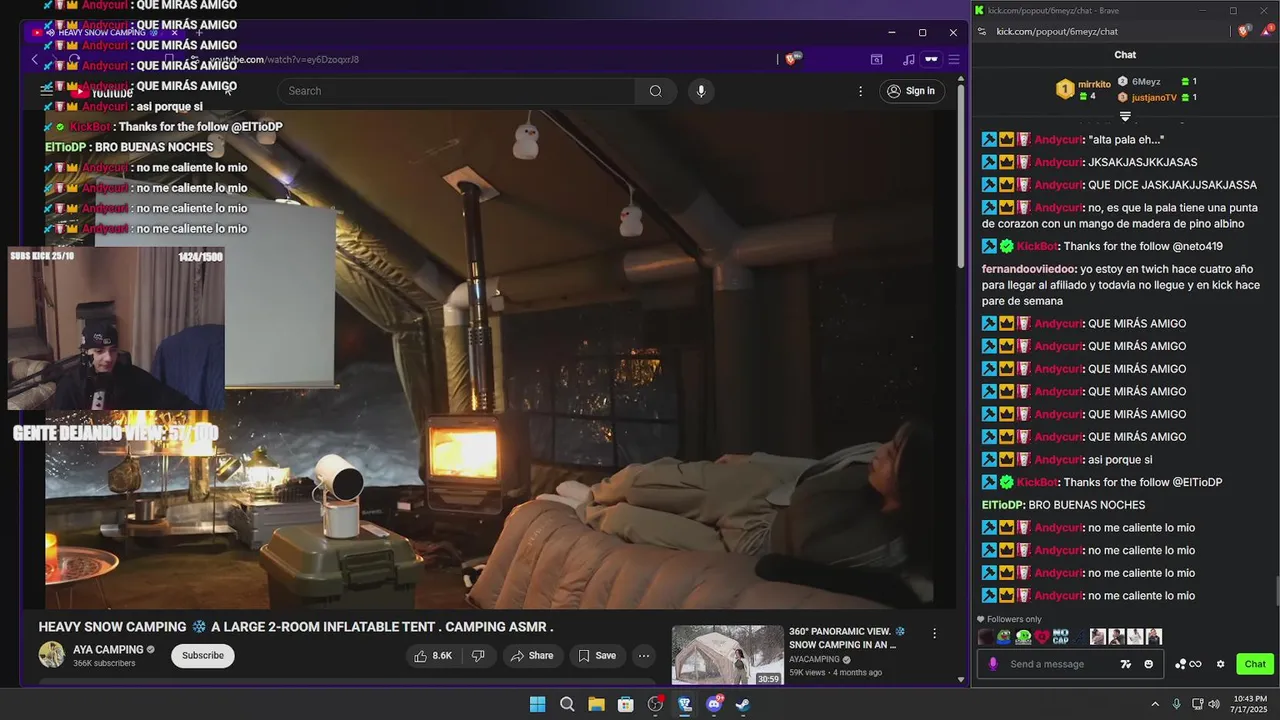Insert the Pepe frog emote
Viewport: 1280px width, 720px height.
click(x=1004, y=637)
